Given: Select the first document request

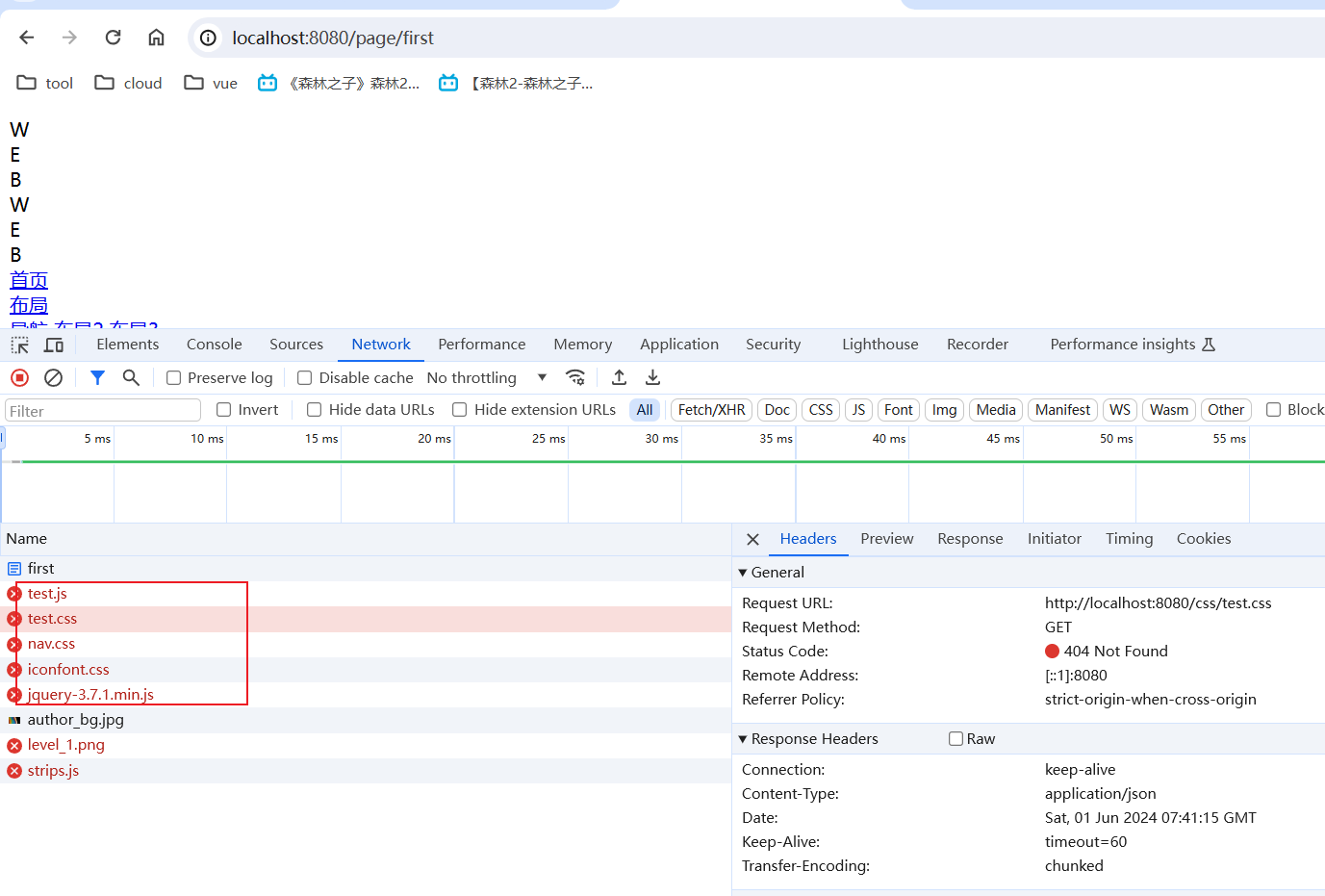Looking at the screenshot, I should [x=366, y=569].
